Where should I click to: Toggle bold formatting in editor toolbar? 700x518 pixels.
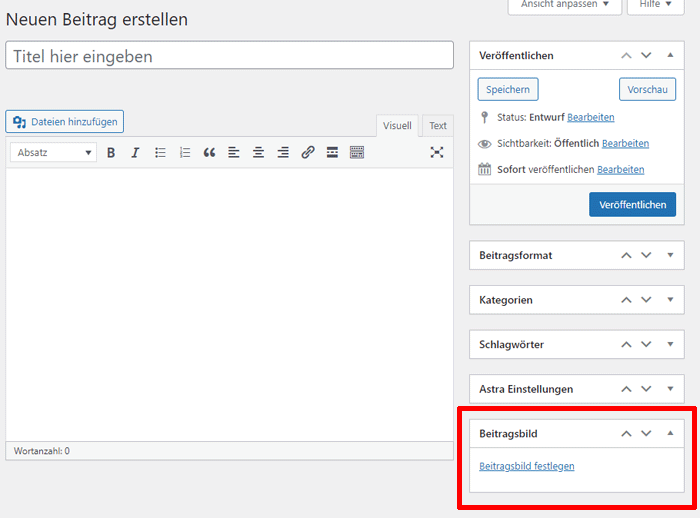coord(111,153)
